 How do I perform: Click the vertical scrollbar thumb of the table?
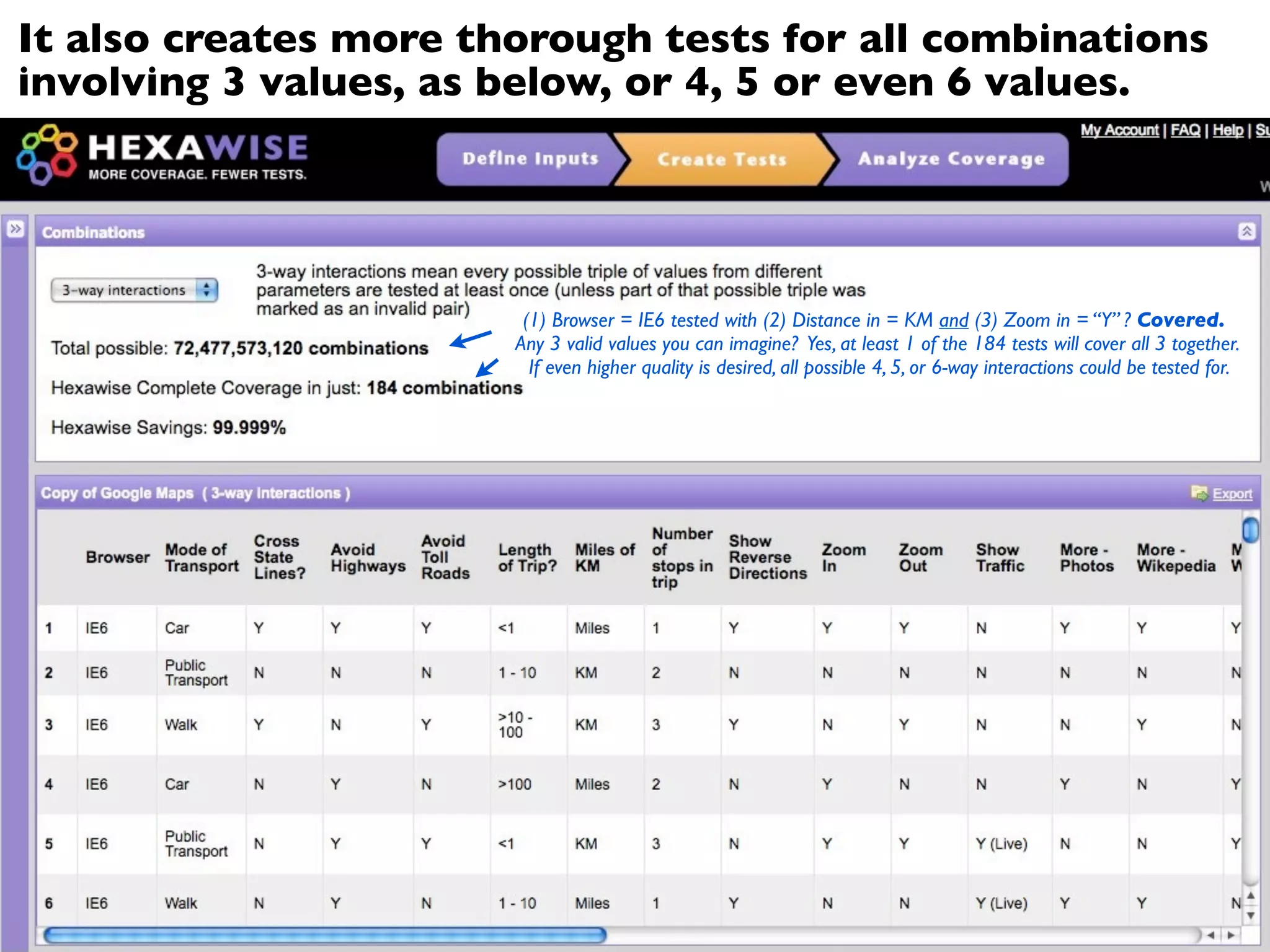pyautogui.click(x=1251, y=530)
